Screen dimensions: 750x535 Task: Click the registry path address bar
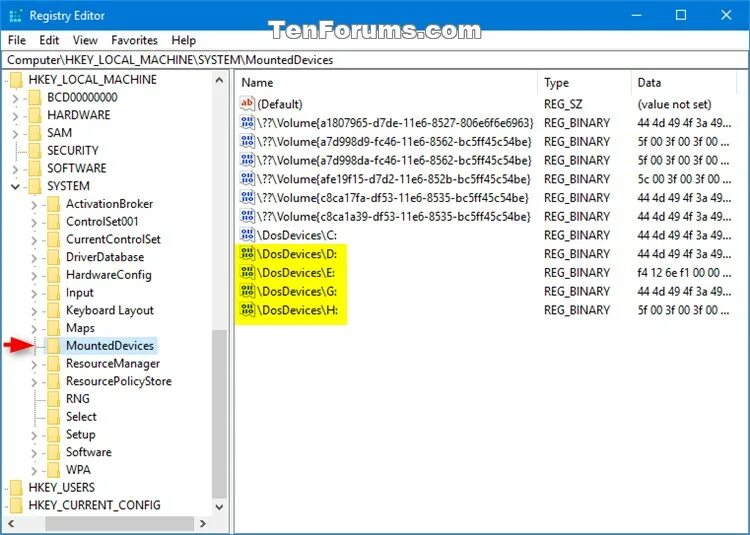[375, 60]
